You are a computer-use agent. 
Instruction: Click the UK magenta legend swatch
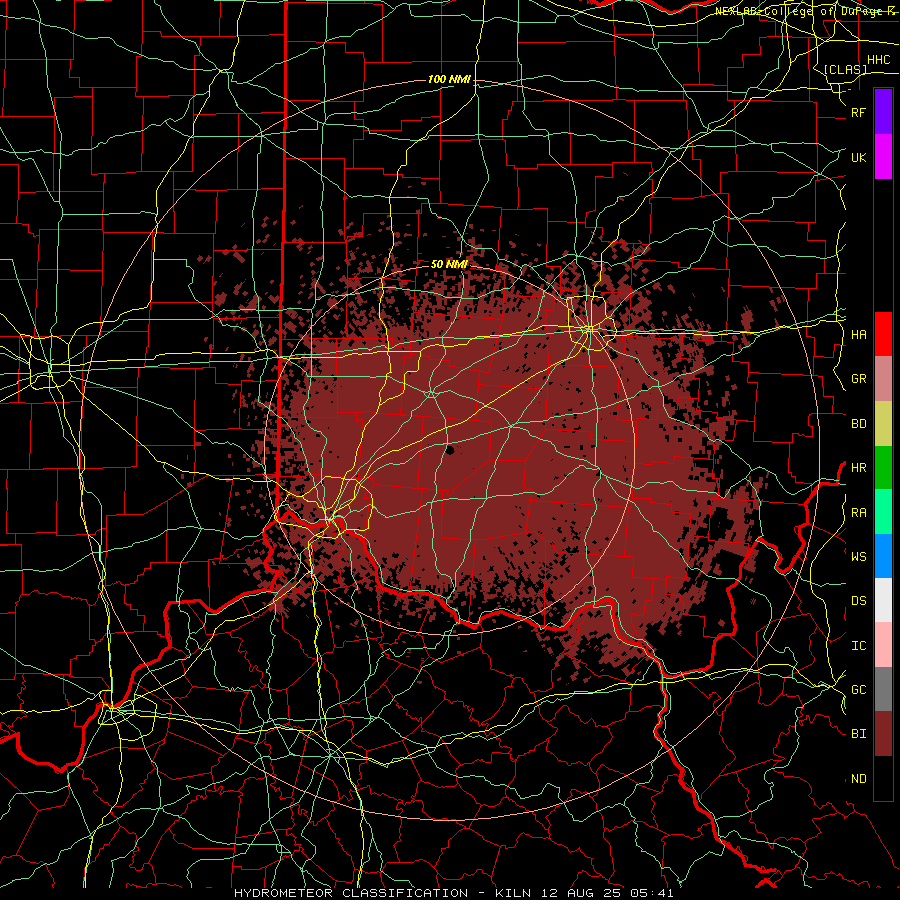[883, 157]
